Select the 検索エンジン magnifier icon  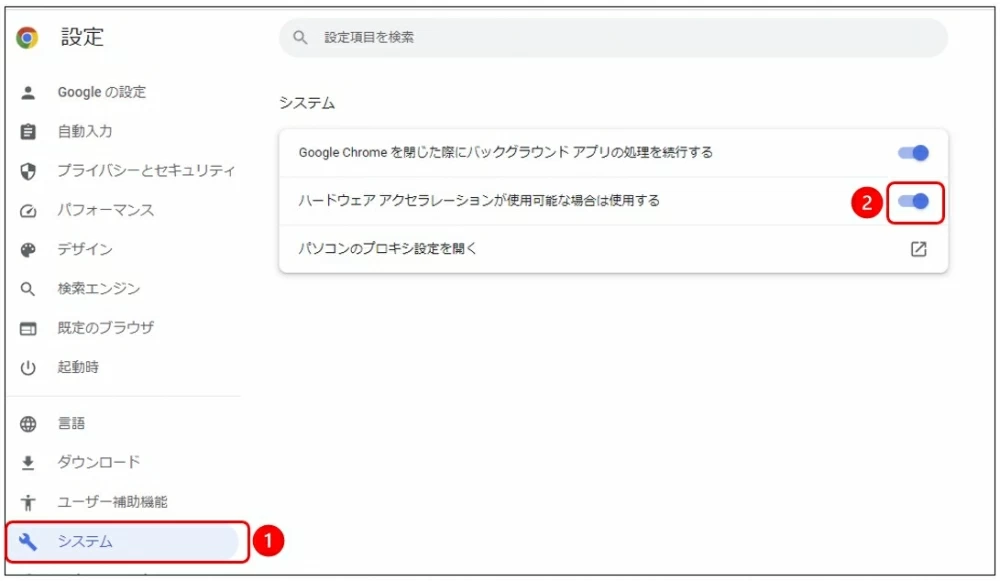click(26, 289)
